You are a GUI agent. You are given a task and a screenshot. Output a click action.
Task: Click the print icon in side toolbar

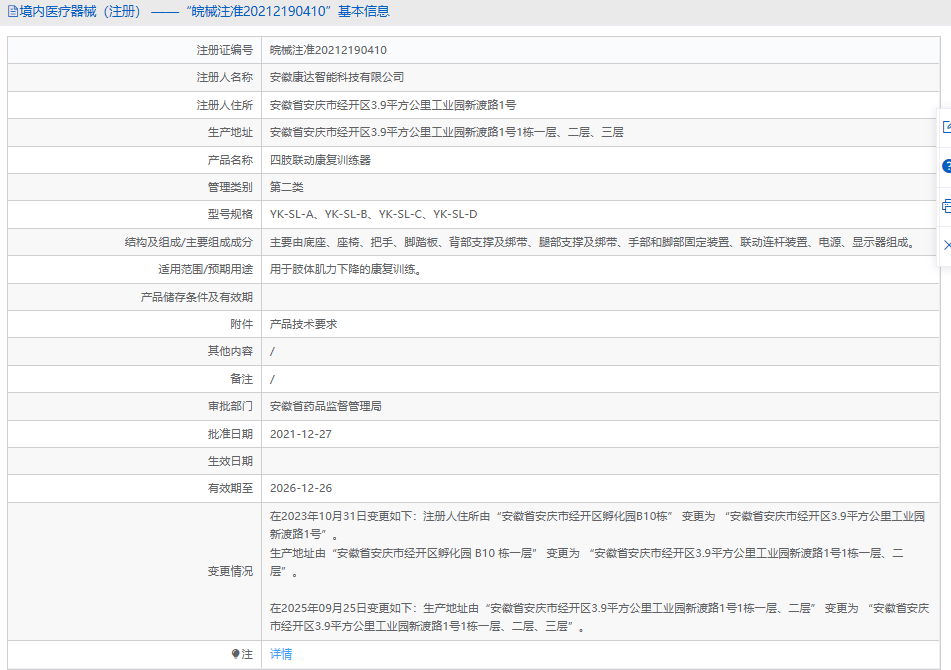(946, 206)
